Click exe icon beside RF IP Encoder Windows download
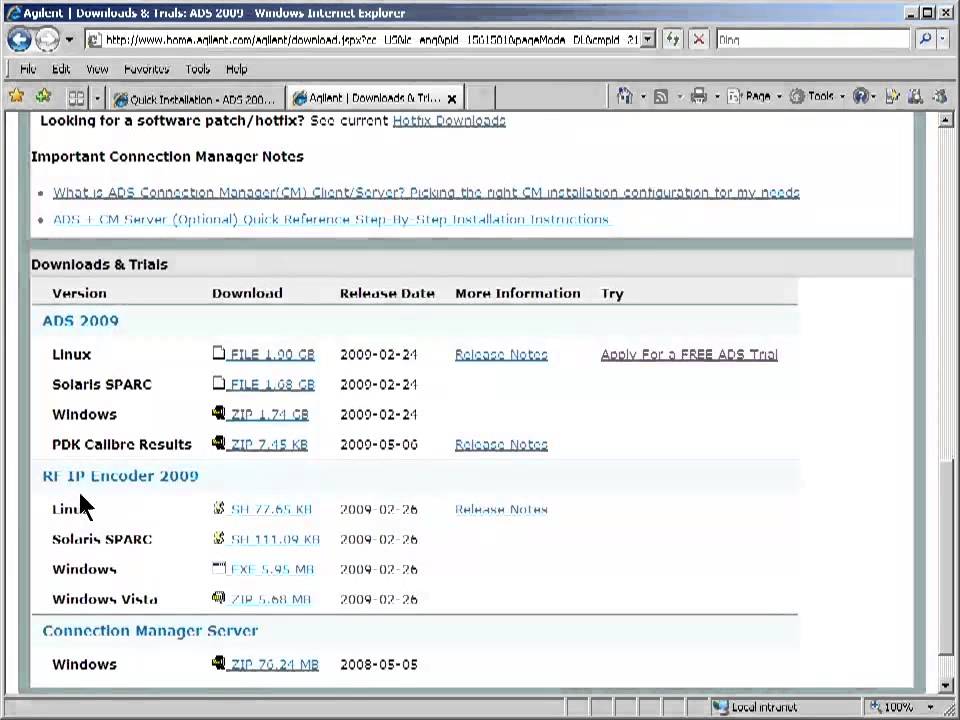The image size is (960, 720). (x=219, y=568)
